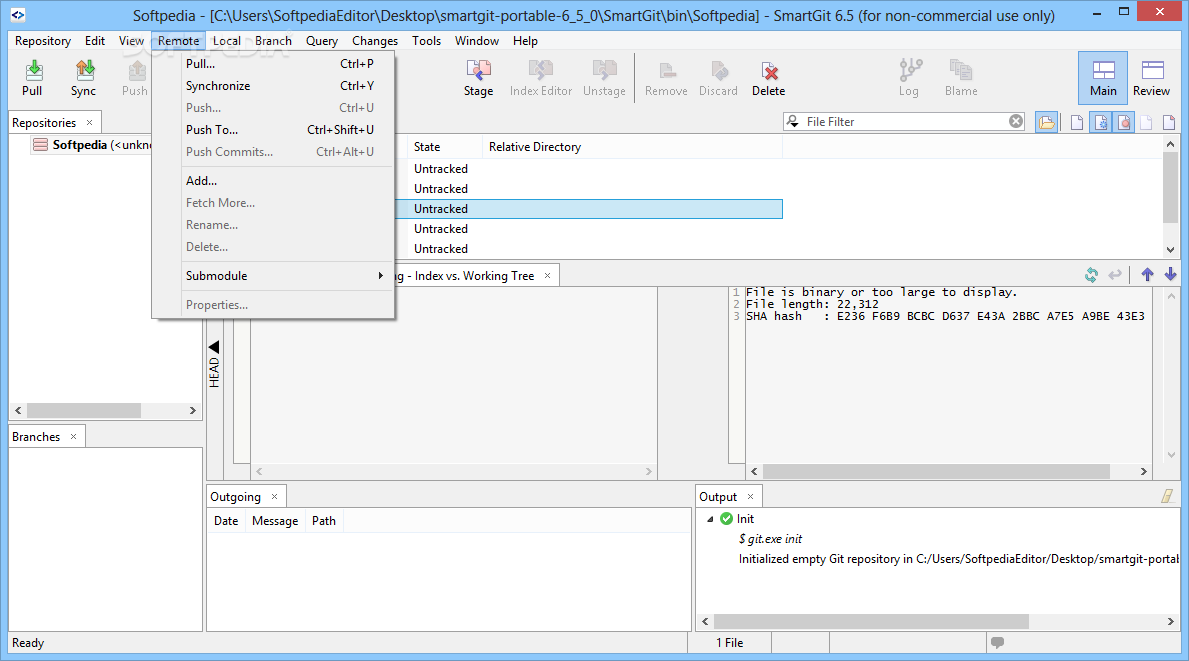Click the Message column in Outgoing
This screenshot has height=661, width=1189.
(275, 521)
